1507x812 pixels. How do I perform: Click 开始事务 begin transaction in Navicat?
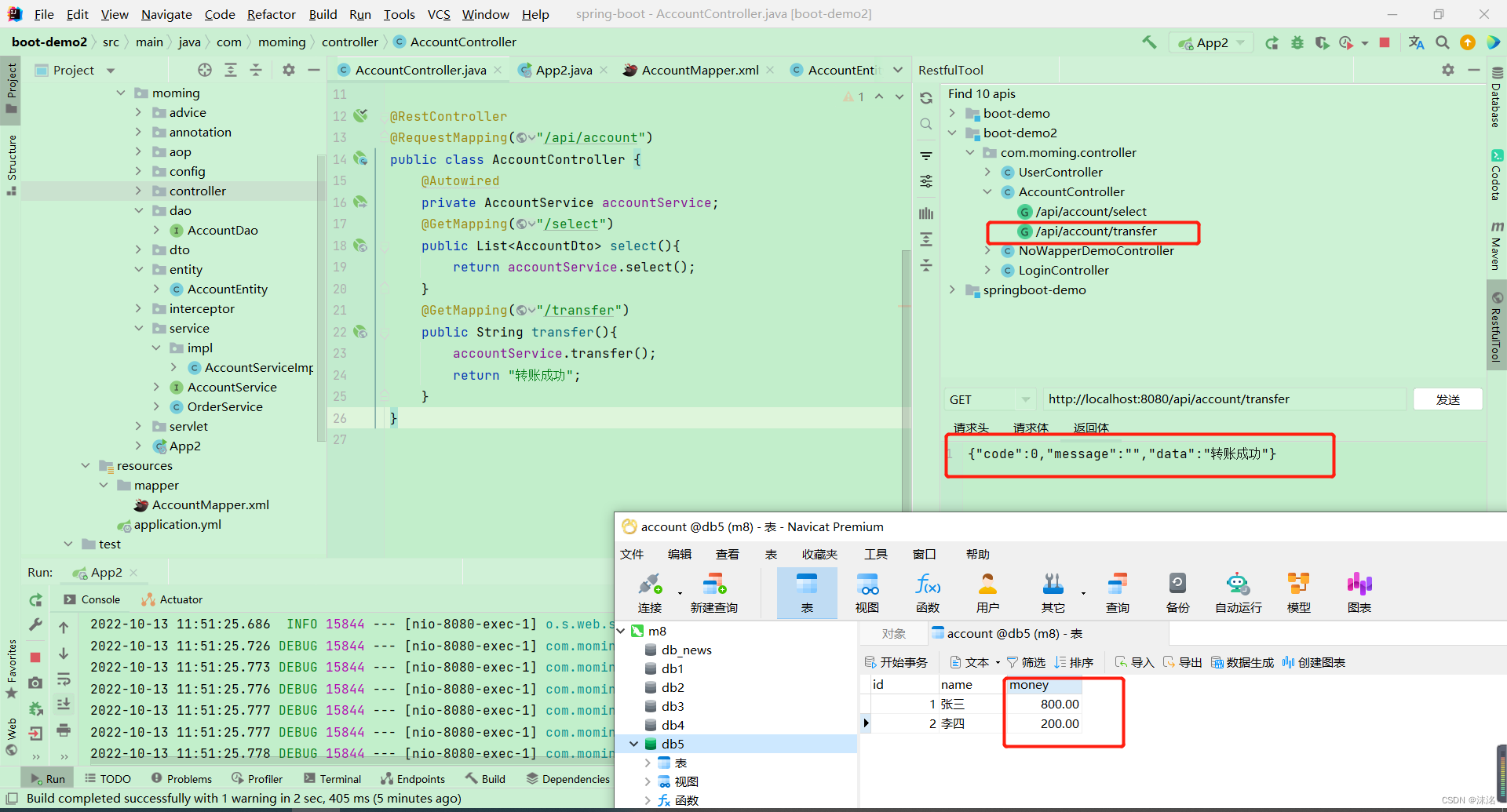(896, 662)
